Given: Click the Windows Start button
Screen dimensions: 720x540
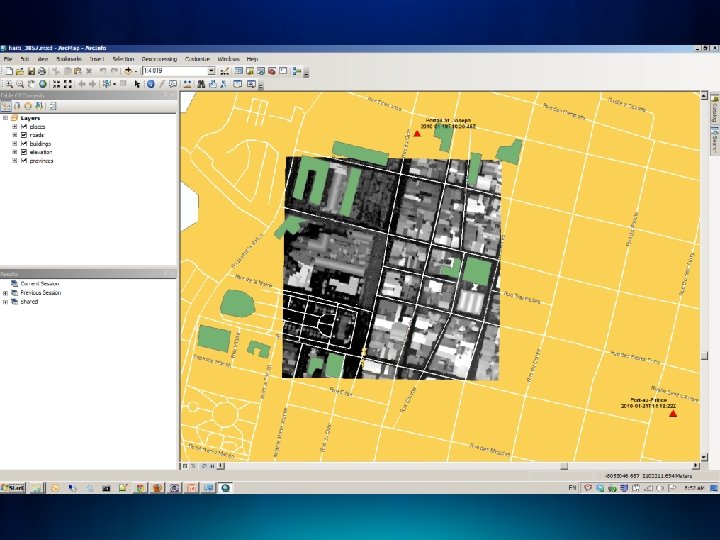Looking at the screenshot, I should click(13, 488).
